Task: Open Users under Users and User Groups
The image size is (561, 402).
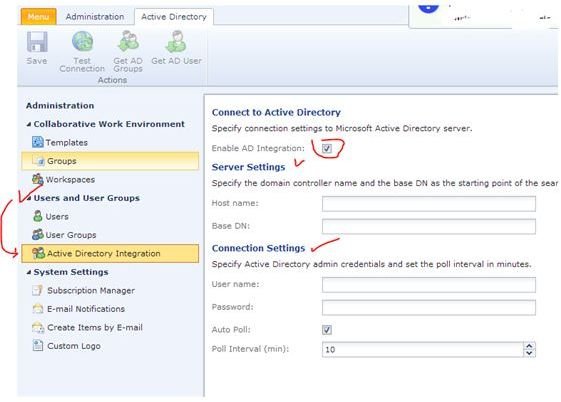Action: (x=50, y=216)
